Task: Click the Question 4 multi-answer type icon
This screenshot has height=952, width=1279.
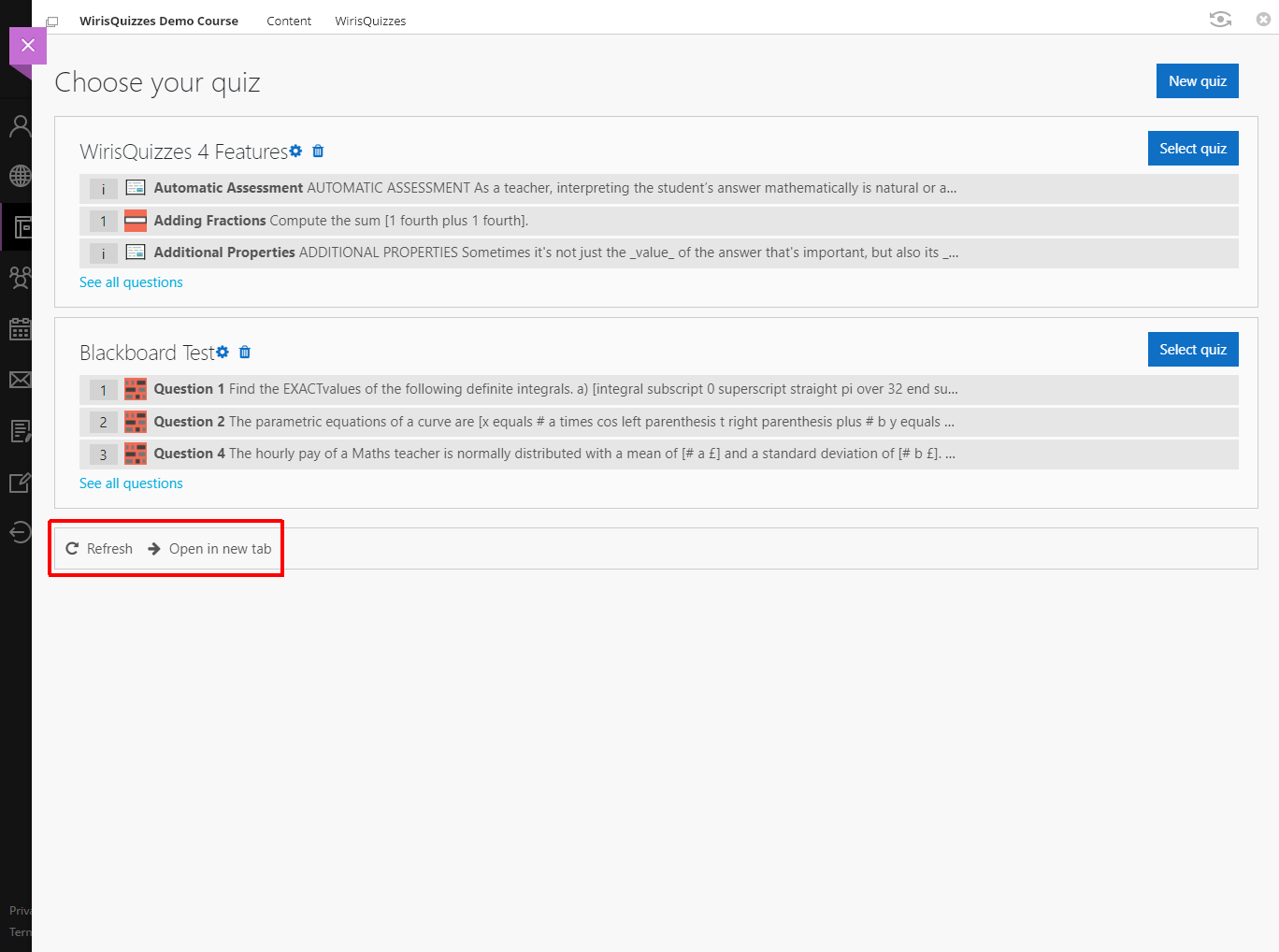Action: click(136, 454)
